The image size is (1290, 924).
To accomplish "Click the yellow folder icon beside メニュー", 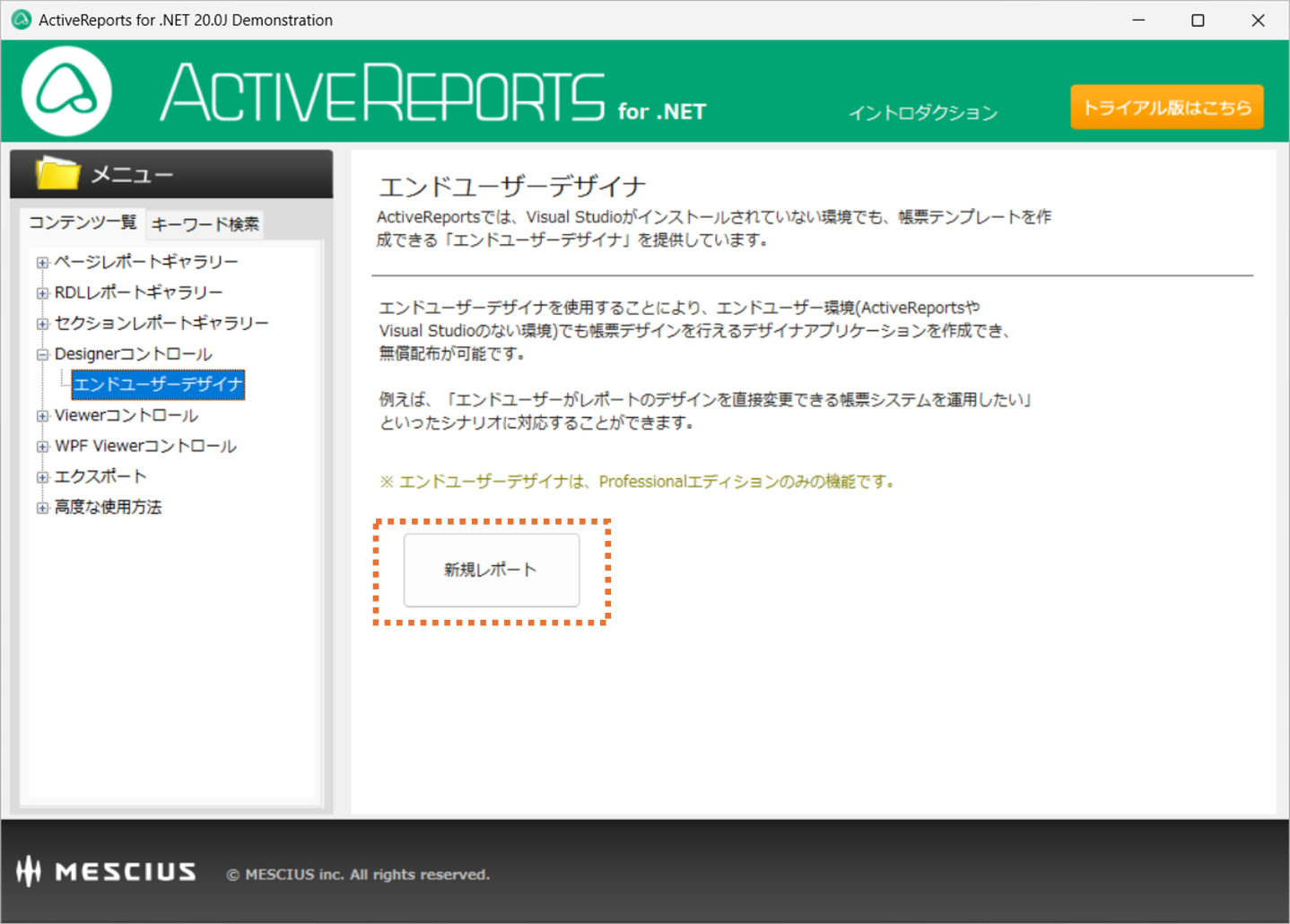I will 58,172.
